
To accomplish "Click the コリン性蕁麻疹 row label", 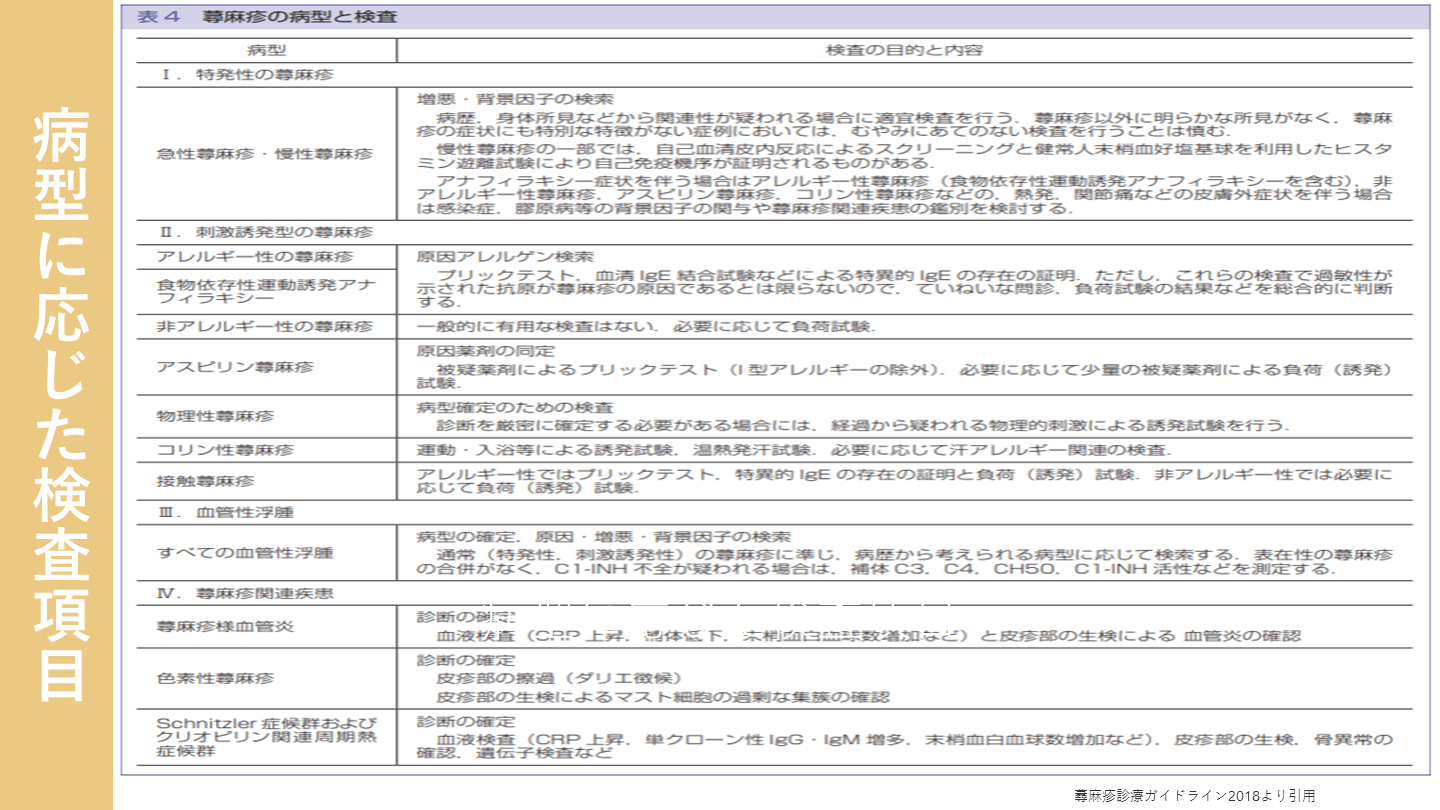I will 226,450.
